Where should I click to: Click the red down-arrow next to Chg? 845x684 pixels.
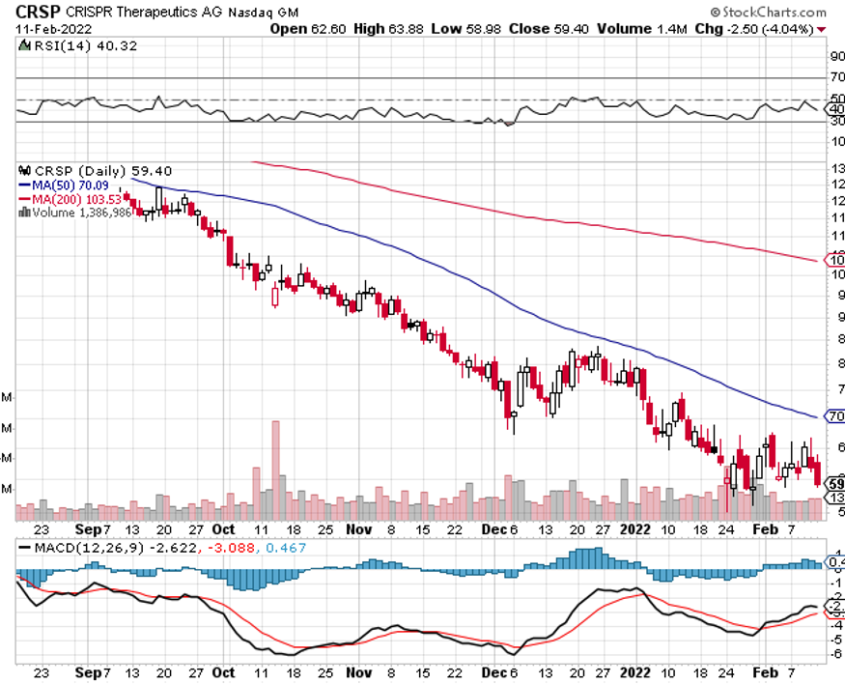(821, 29)
